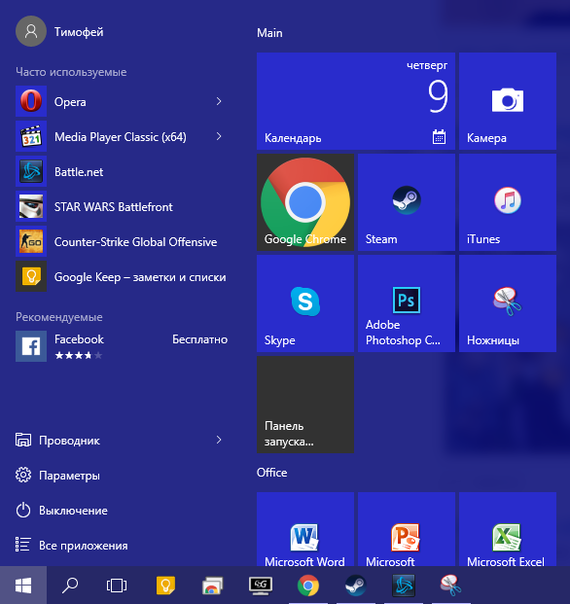The height and width of the screenshot is (604, 570).
Task: Expand the Opera jump list arrow
Action: [219, 101]
